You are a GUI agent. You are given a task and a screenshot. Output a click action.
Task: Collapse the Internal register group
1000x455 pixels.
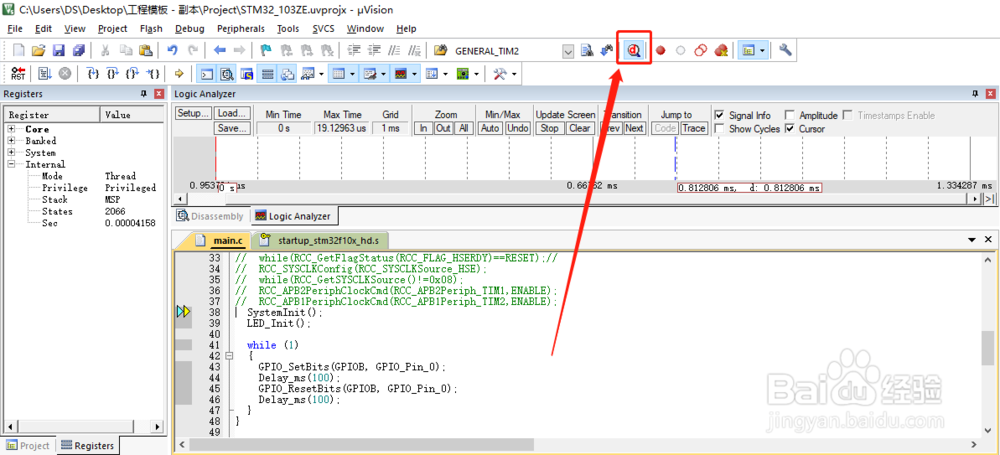pos(11,164)
